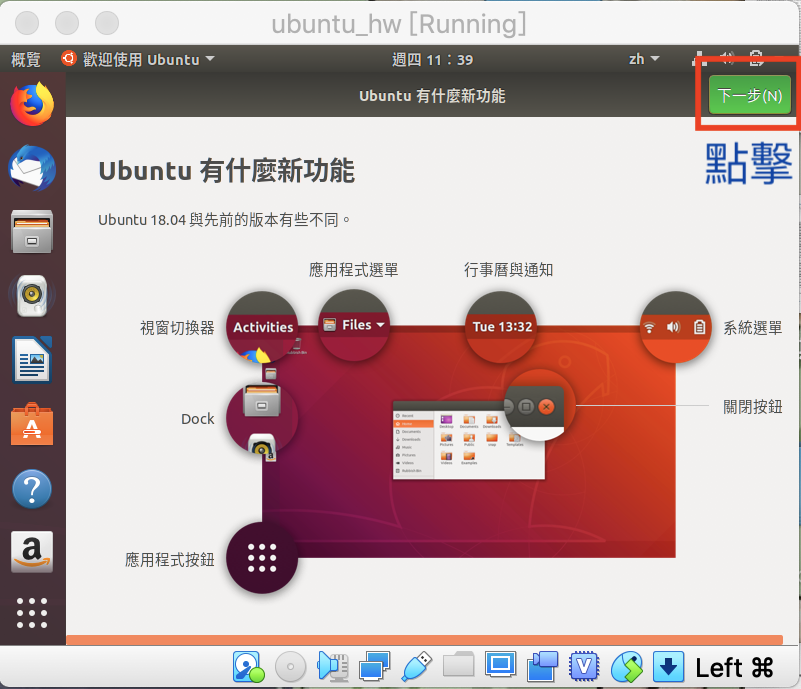Click the system menu circle illustration
The height and width of the screenshot is (689, 801).
[675, 327]
